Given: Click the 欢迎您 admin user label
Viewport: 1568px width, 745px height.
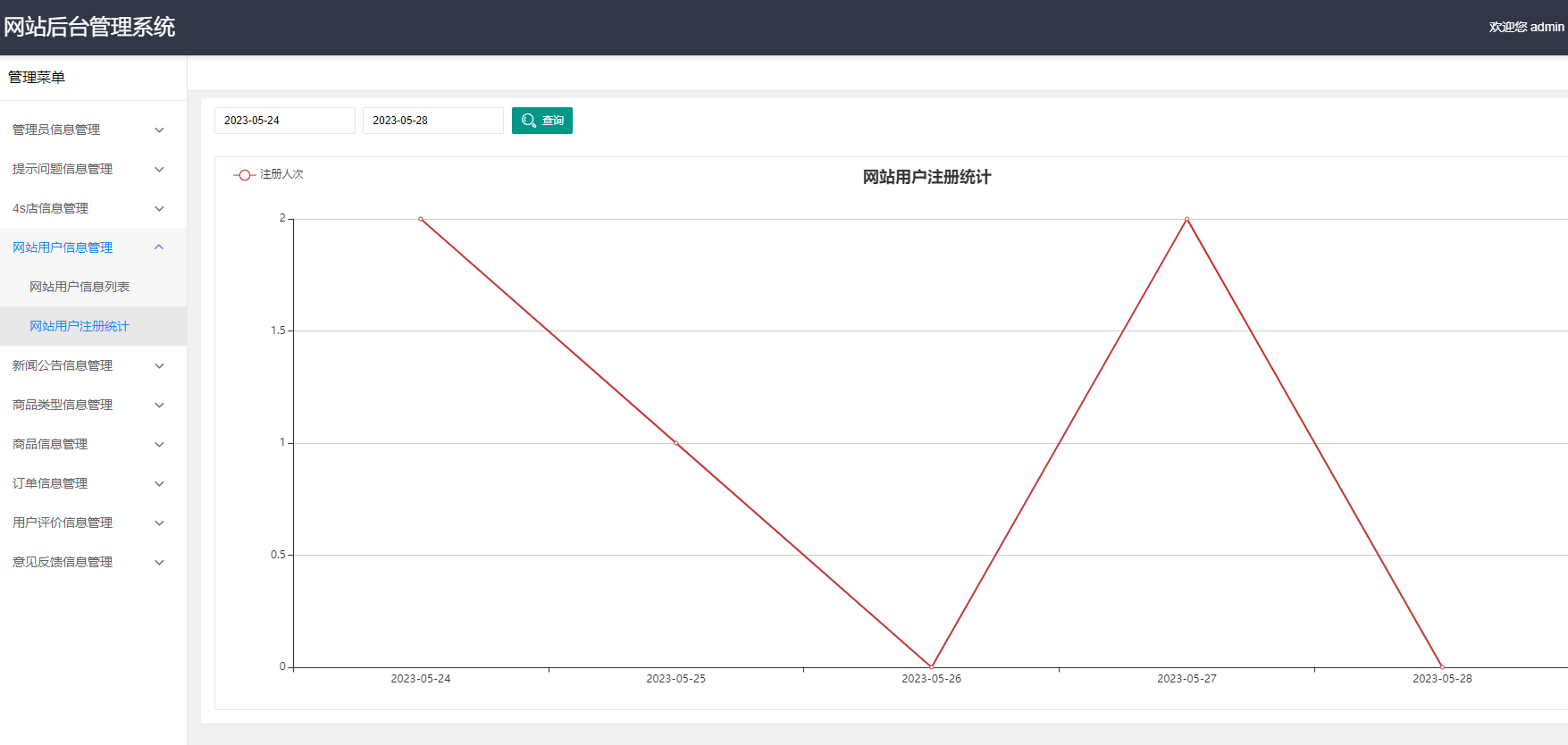Looking at the screenshot, I should [x=1526, y=27].
